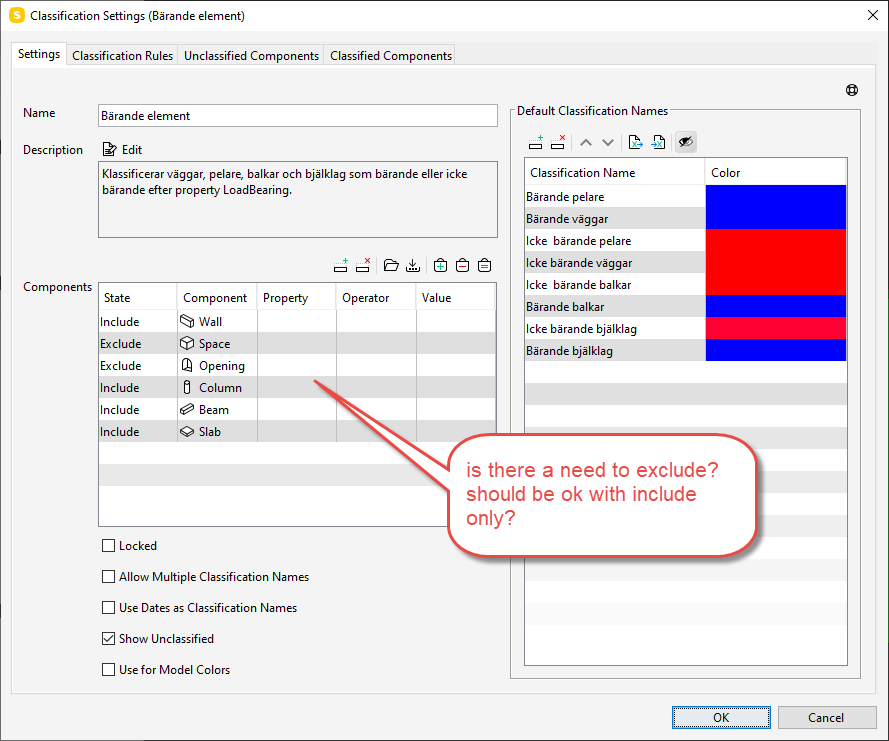
Task: Enable Use for Model Colors
Action: (108, 670)
